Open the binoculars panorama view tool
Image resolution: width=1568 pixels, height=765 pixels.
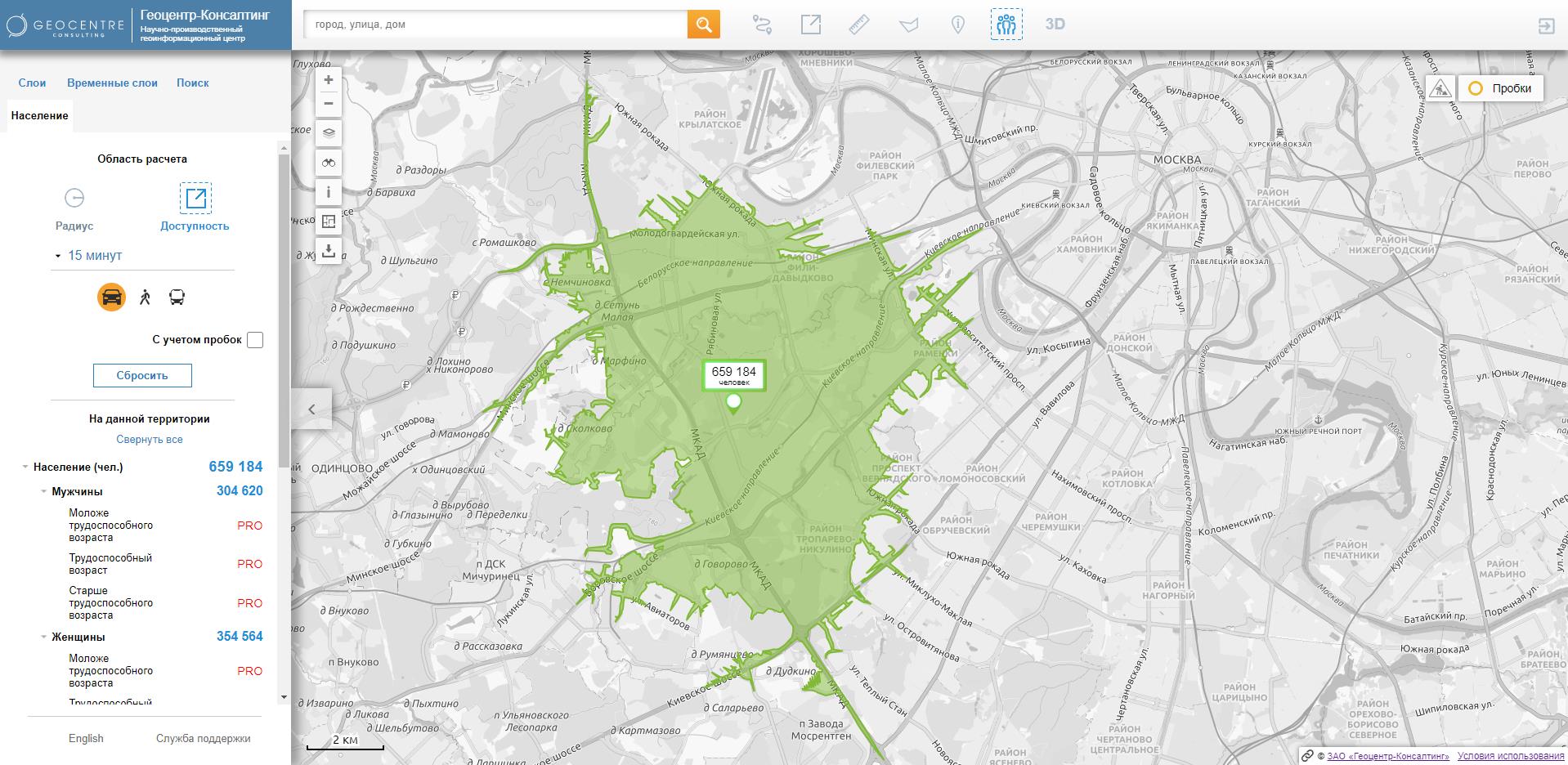pyautogui.click(x=329, y=163)
